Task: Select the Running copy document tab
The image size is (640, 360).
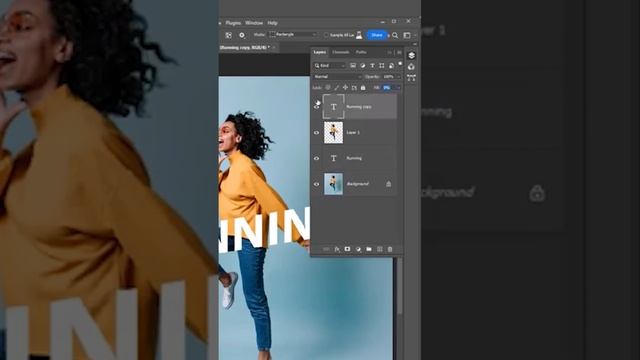Action: pyautogui.click(x=244, y=47)
